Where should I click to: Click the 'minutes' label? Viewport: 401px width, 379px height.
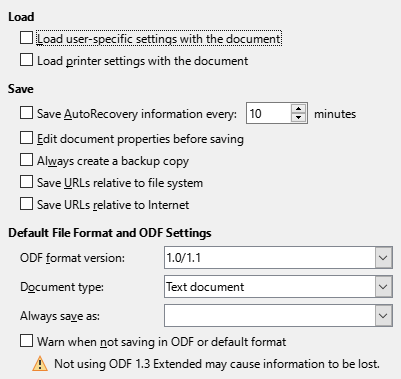pos(335,114)
